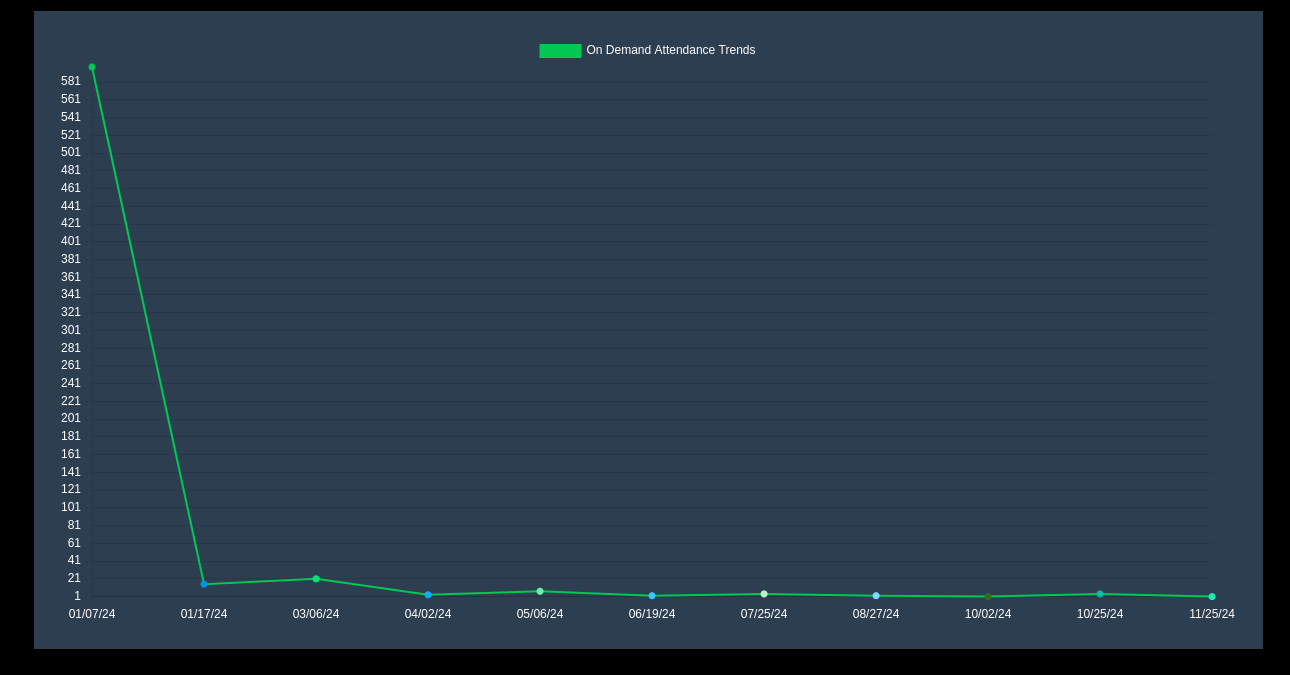This screenshot has height=675, width=1290.
Task: Toggle the On Demand Attendance Trends series visibility
Action: point(560,50)
